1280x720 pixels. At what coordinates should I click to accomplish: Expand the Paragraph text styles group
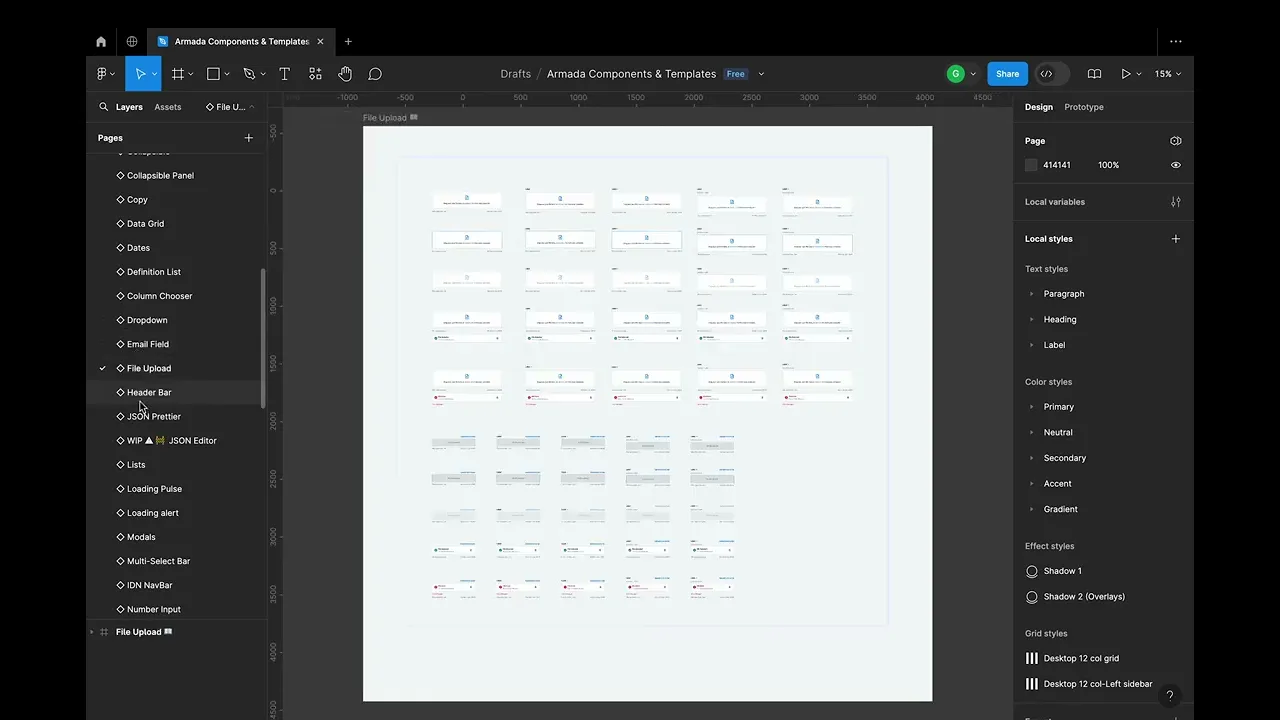click(1032, 294)
